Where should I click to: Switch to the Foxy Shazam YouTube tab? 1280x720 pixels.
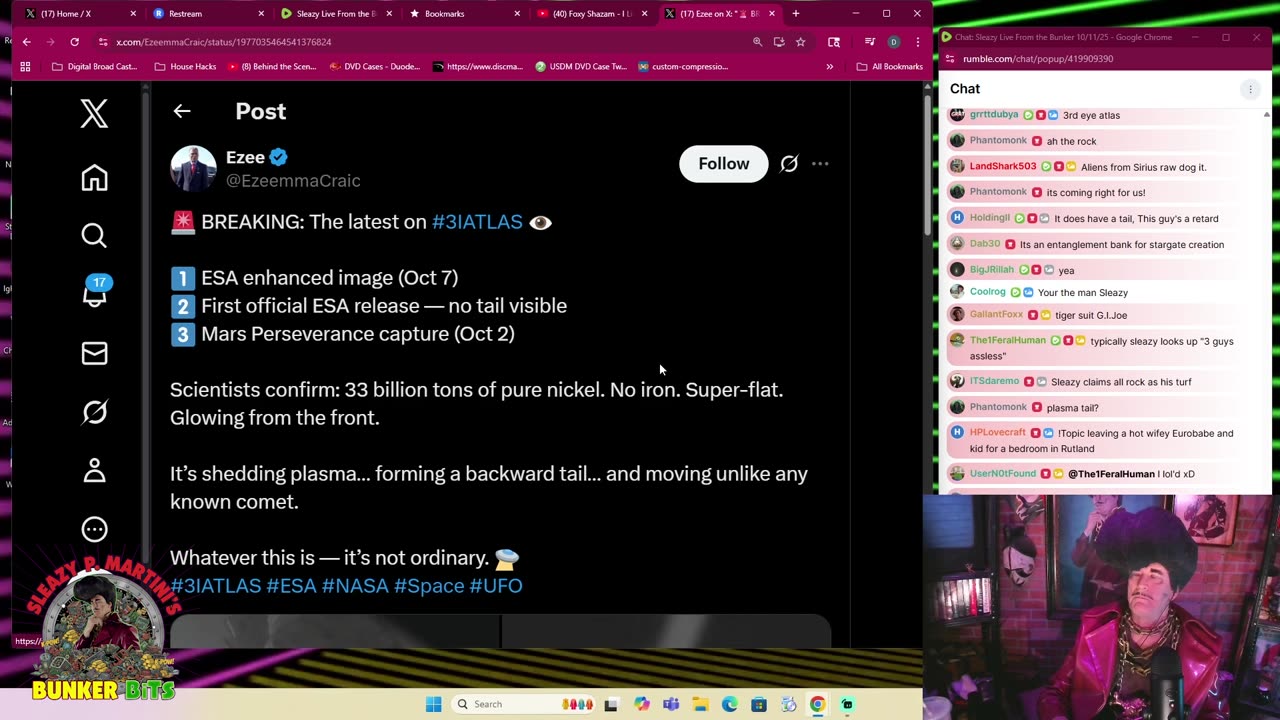(592, 14)
